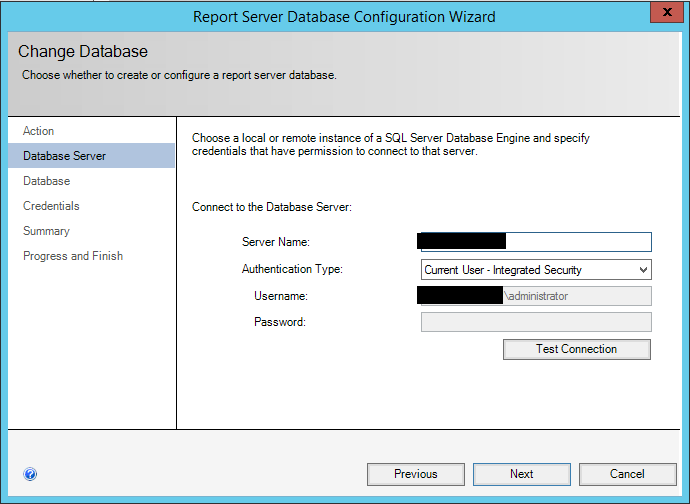Jump to the Summary step
The image size is (690, 504).
[x=47, y=231]
